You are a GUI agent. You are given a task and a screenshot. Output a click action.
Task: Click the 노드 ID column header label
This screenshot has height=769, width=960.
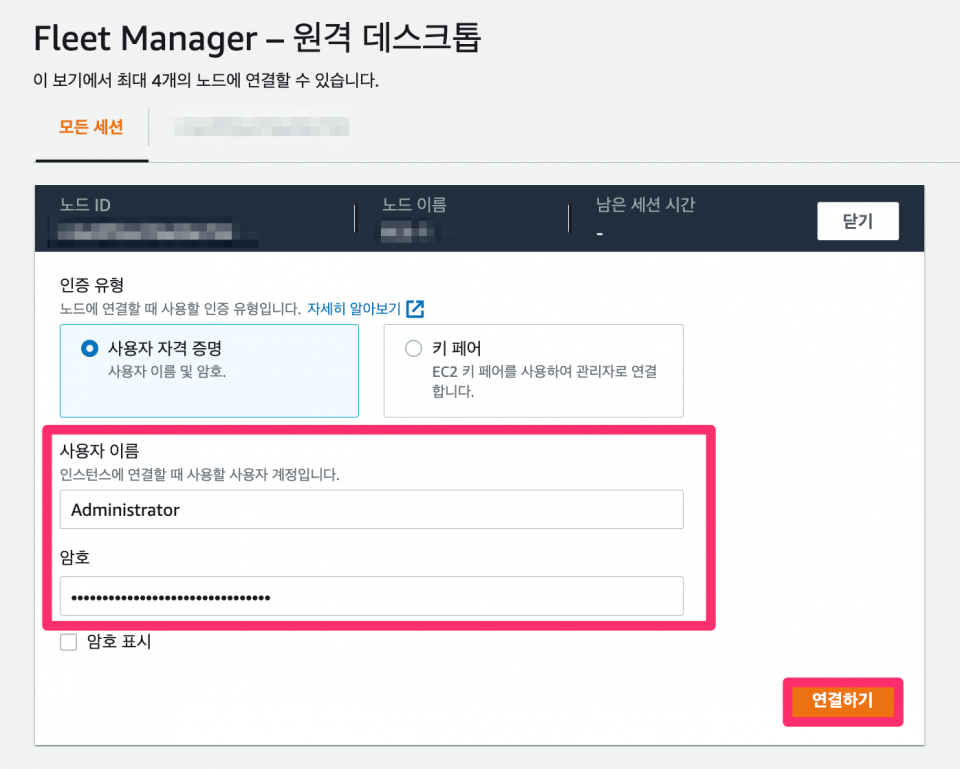coord(85,205)
